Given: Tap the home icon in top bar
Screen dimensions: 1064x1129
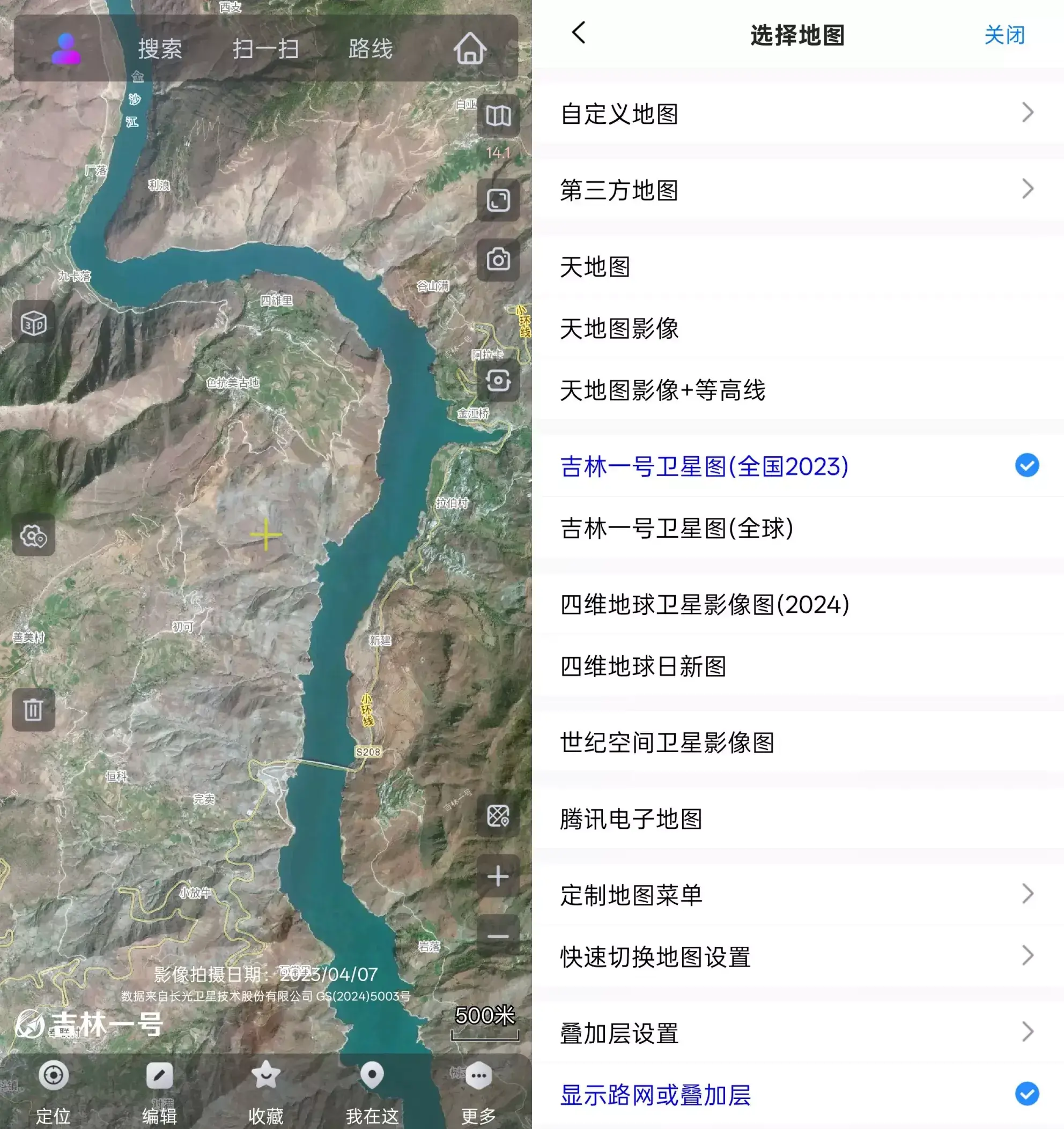Looking at the screenshot, I should [469, 48].
